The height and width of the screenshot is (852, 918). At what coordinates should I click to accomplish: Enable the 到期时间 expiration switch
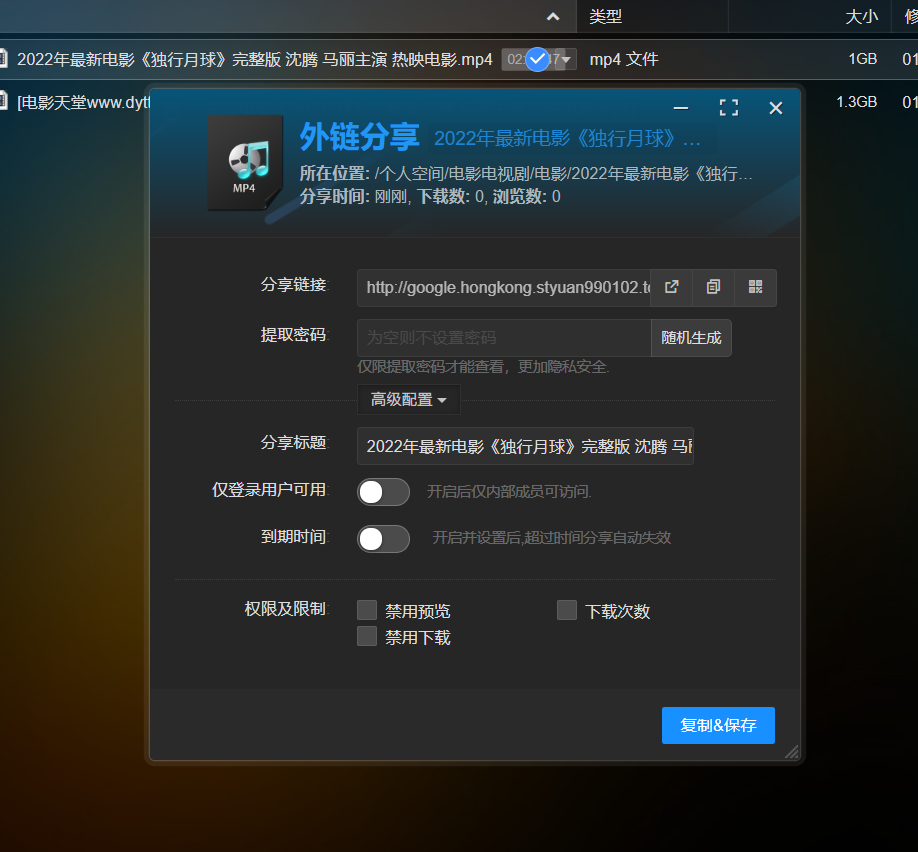point(383,539)
